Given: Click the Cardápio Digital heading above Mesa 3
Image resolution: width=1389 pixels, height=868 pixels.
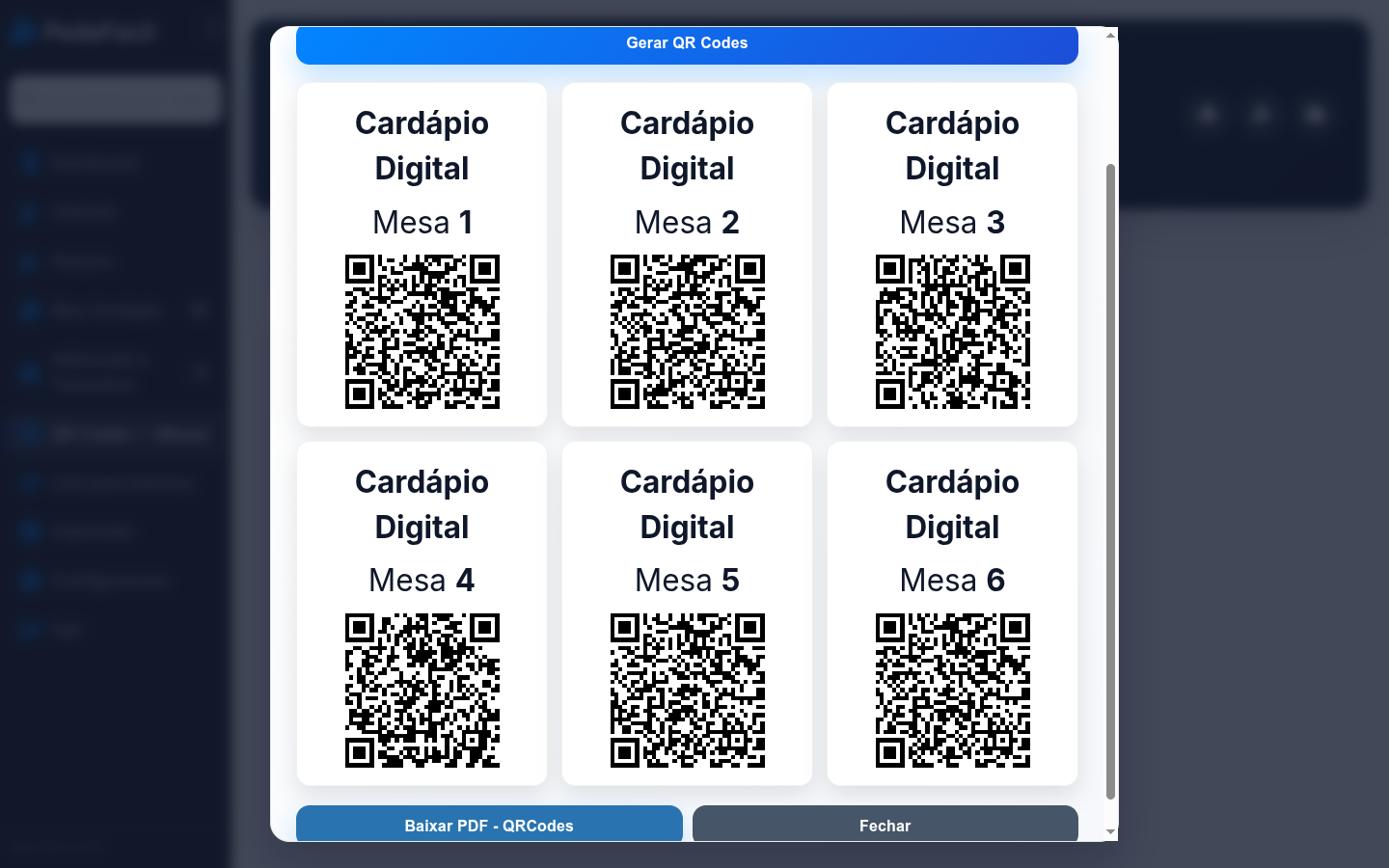Looking at the screenshot, I should tap(952, 146).
